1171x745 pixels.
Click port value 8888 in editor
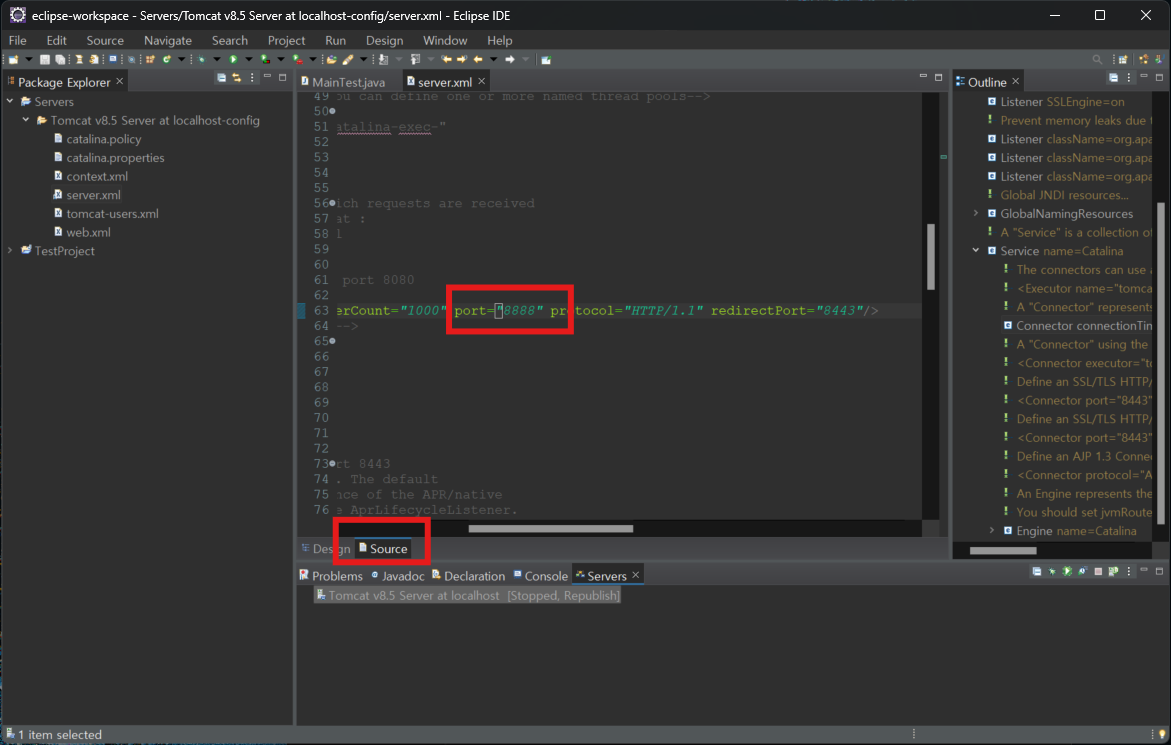520,311
